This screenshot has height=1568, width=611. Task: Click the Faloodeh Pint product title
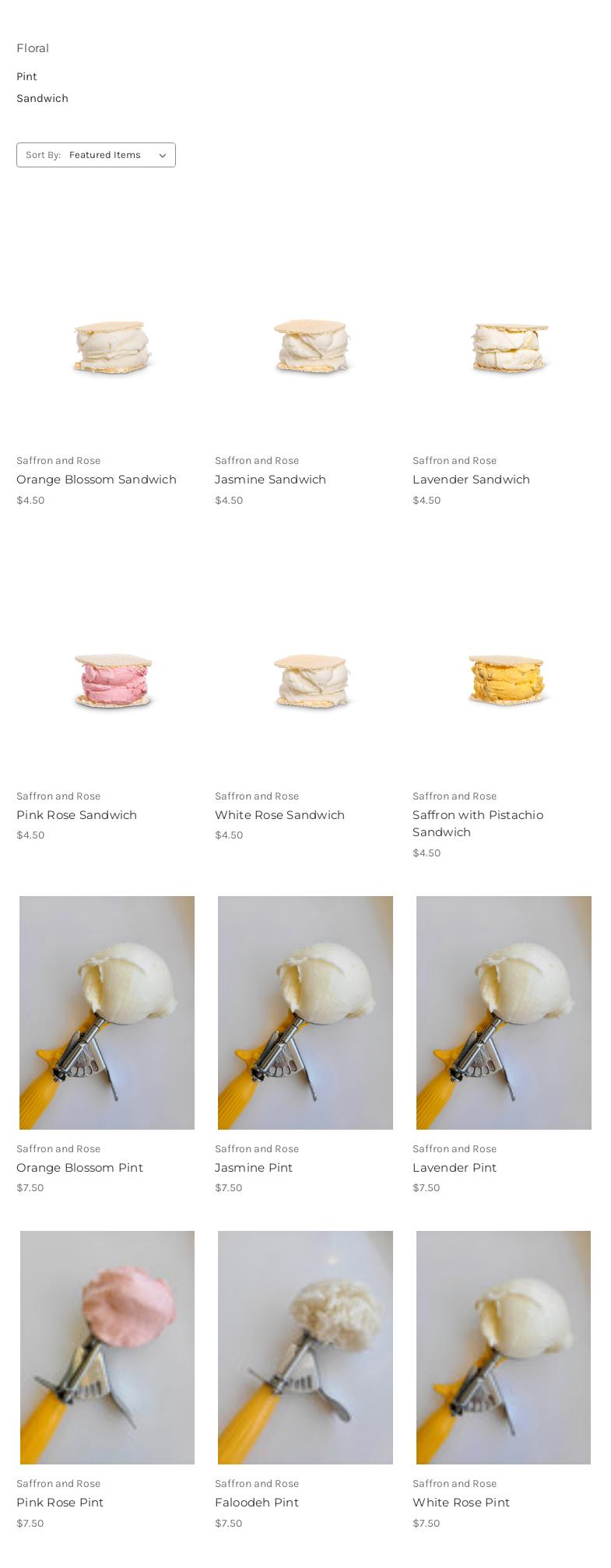(x=257, y=1503)
